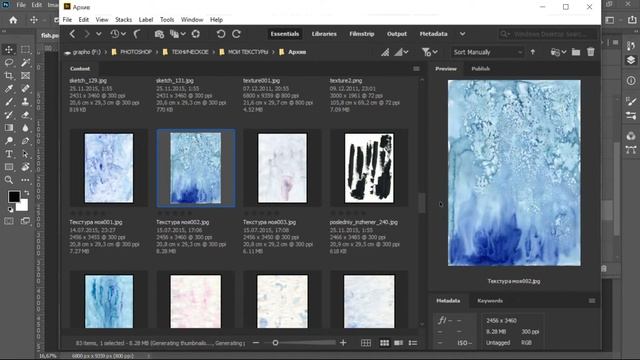Image resolution: width=640 pixels, height=360 pixels.
Task: Open the thumbnail quality options dropdown
Action: (x=401, y=52)
